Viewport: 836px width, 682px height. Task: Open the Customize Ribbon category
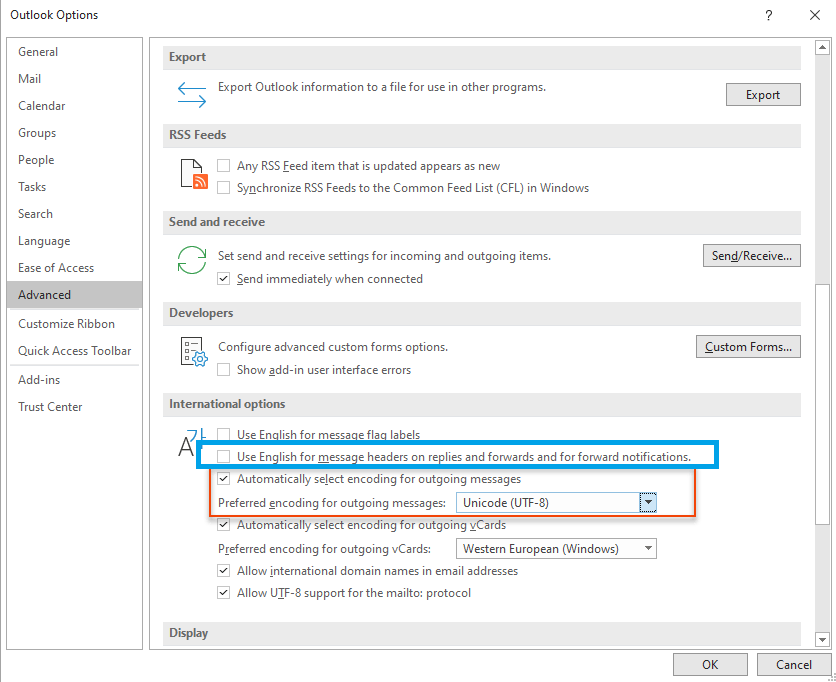tap(75, 324)
